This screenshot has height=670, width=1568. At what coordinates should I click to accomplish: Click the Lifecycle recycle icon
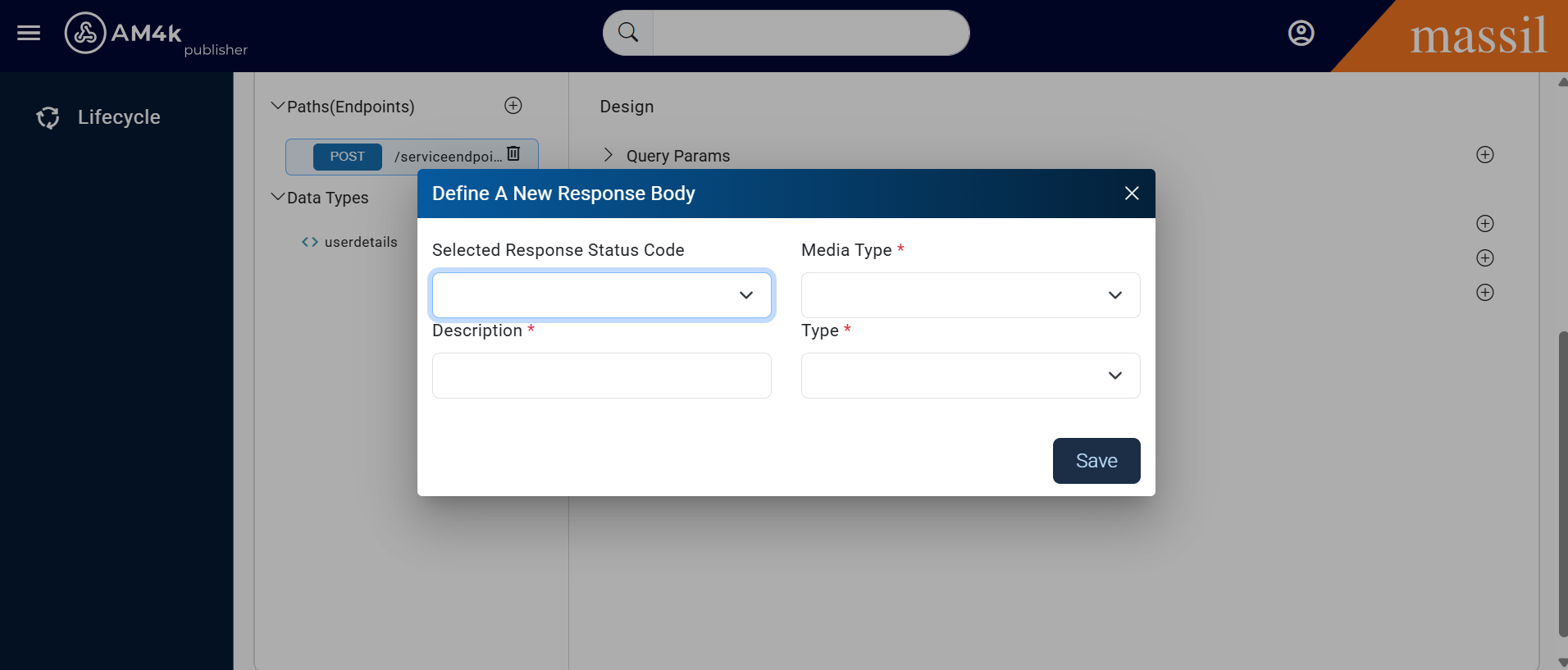(x=48, y=118)
